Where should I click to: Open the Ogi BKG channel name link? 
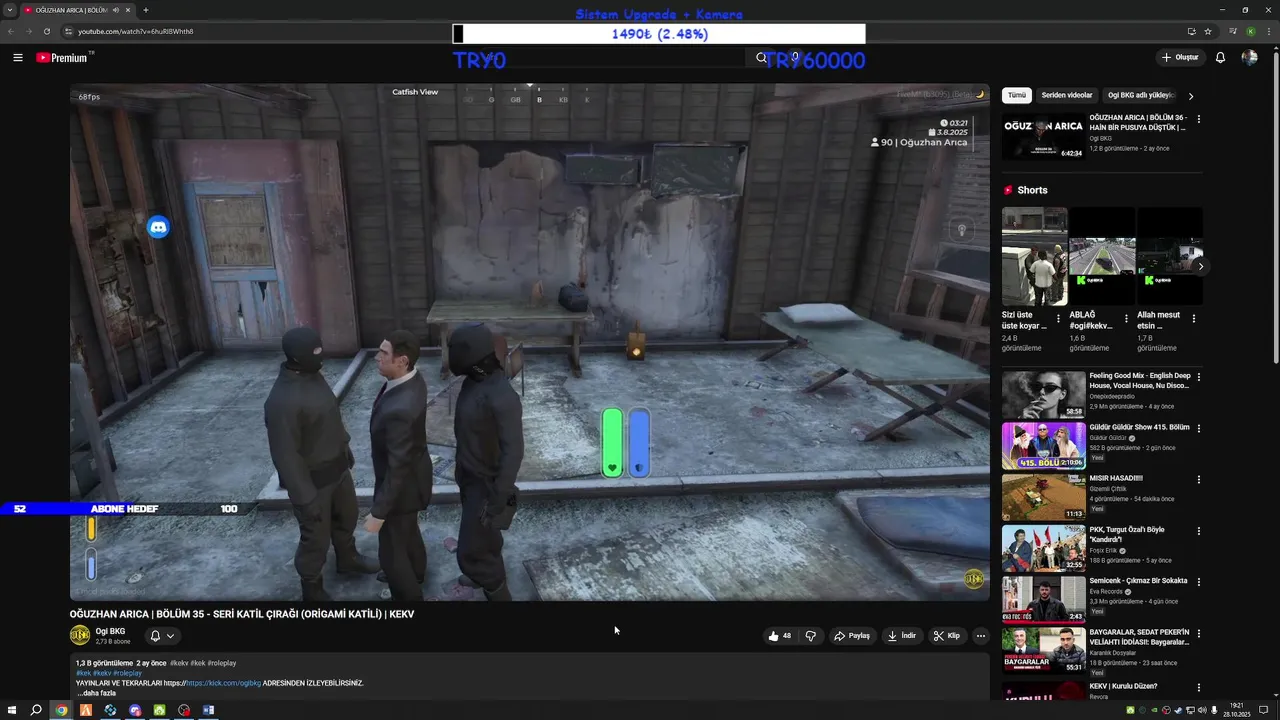point(110,631)
